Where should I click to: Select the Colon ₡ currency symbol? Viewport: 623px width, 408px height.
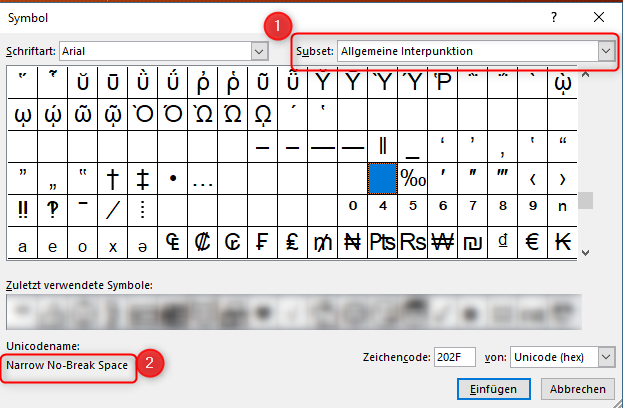pos(203,243)
